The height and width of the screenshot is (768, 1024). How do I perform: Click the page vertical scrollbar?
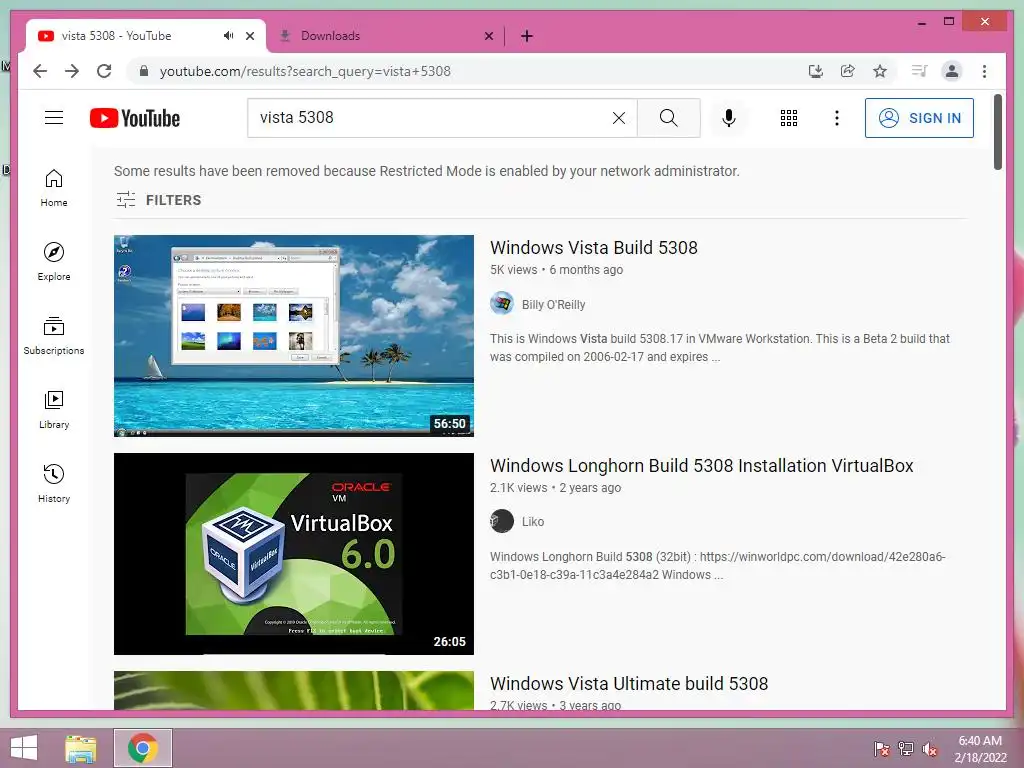[x=998, y=132]
